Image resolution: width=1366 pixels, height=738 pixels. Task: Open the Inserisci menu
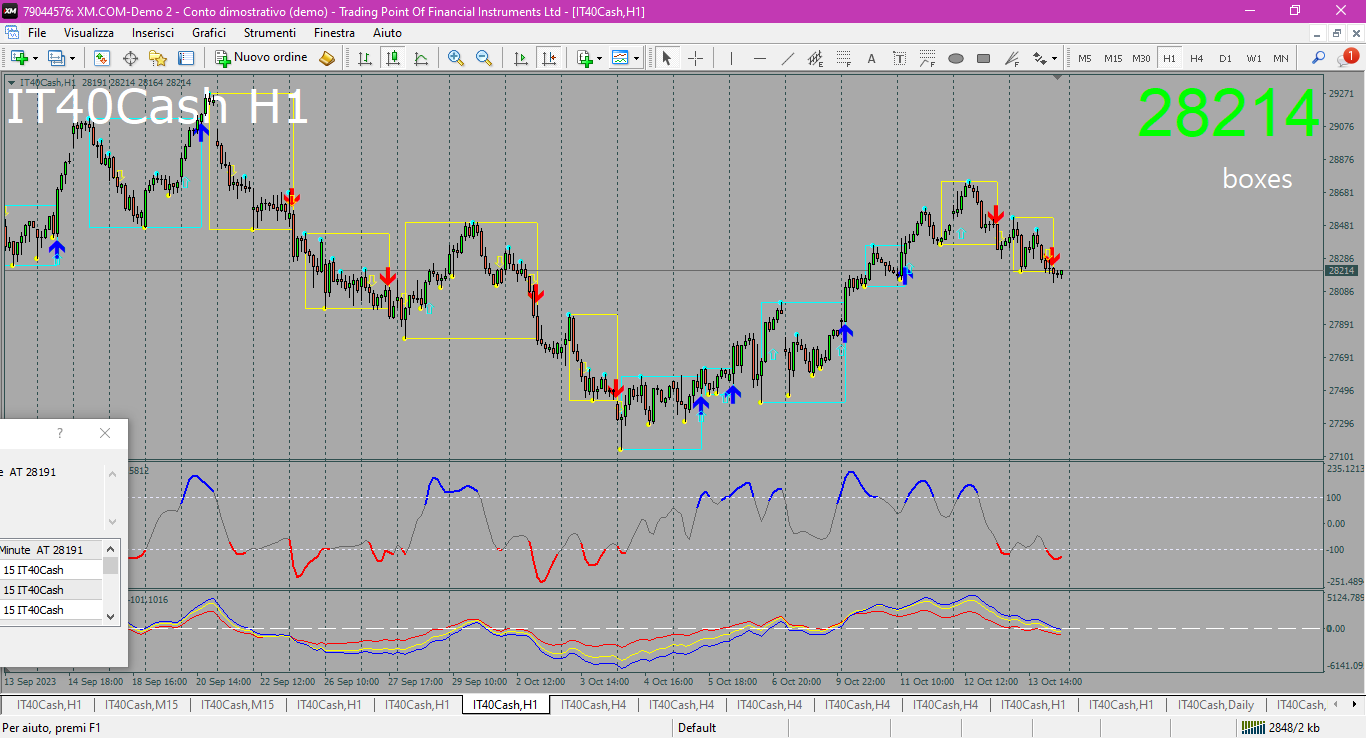pyautogui.click(x=153, y=33)
